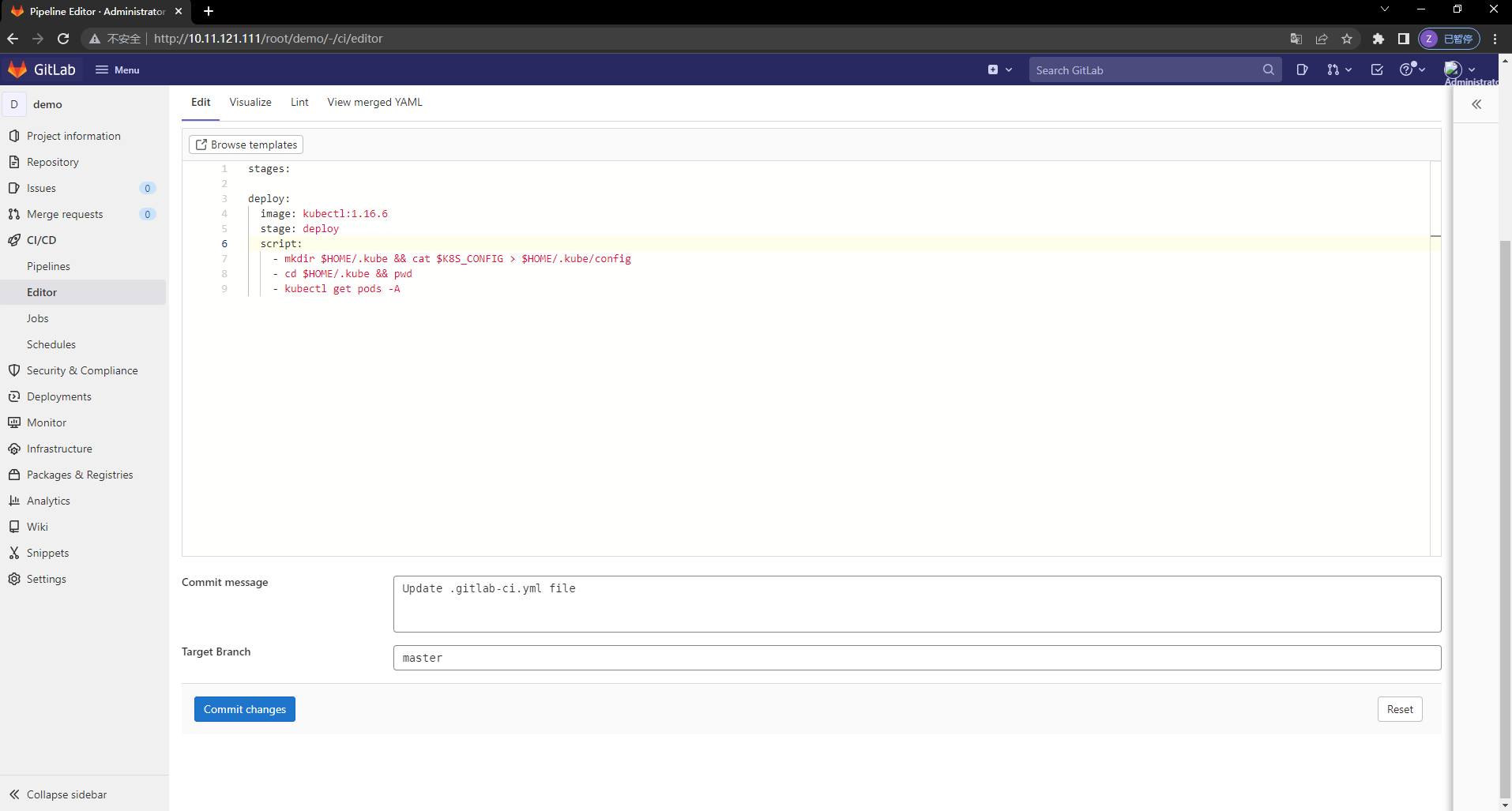Screen dimensions: 1512x811
Task: Click the Commit changes button
Action: [x=245, y=709]
